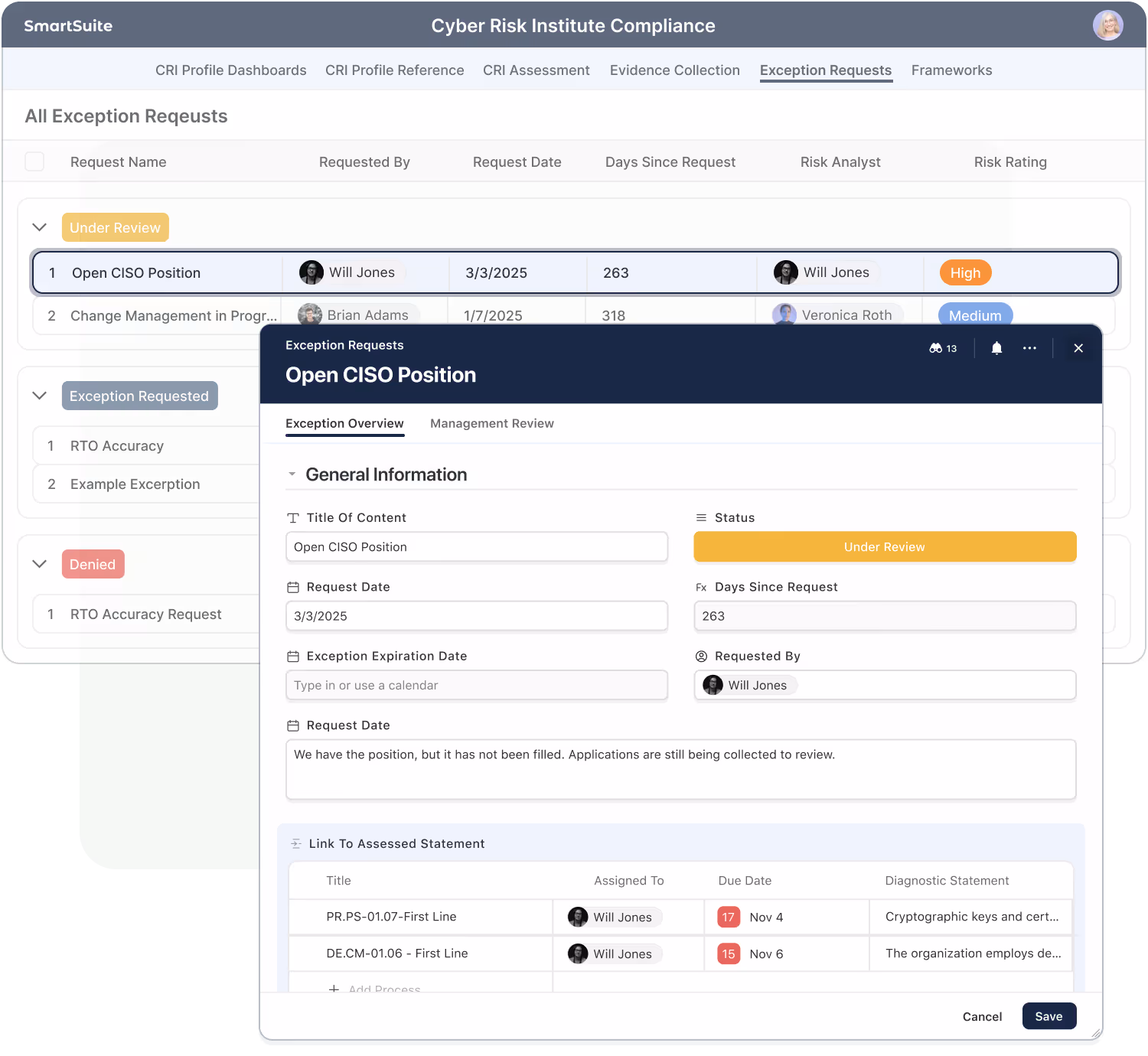Click Veronica Roth avatar in Risk Analyst column
This screenshot has width=1148, height=1056.
point(784,315)
